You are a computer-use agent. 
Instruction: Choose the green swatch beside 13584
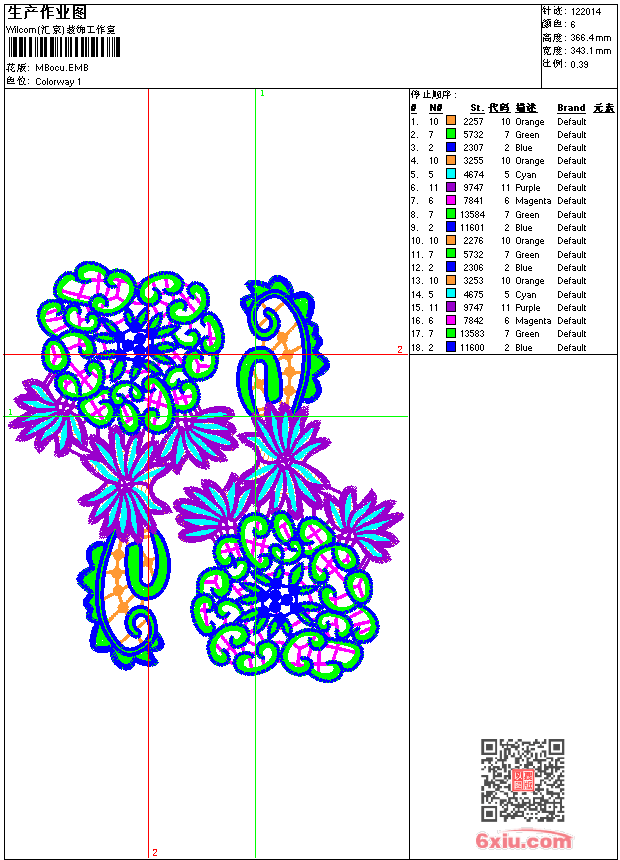click(451, 214)
